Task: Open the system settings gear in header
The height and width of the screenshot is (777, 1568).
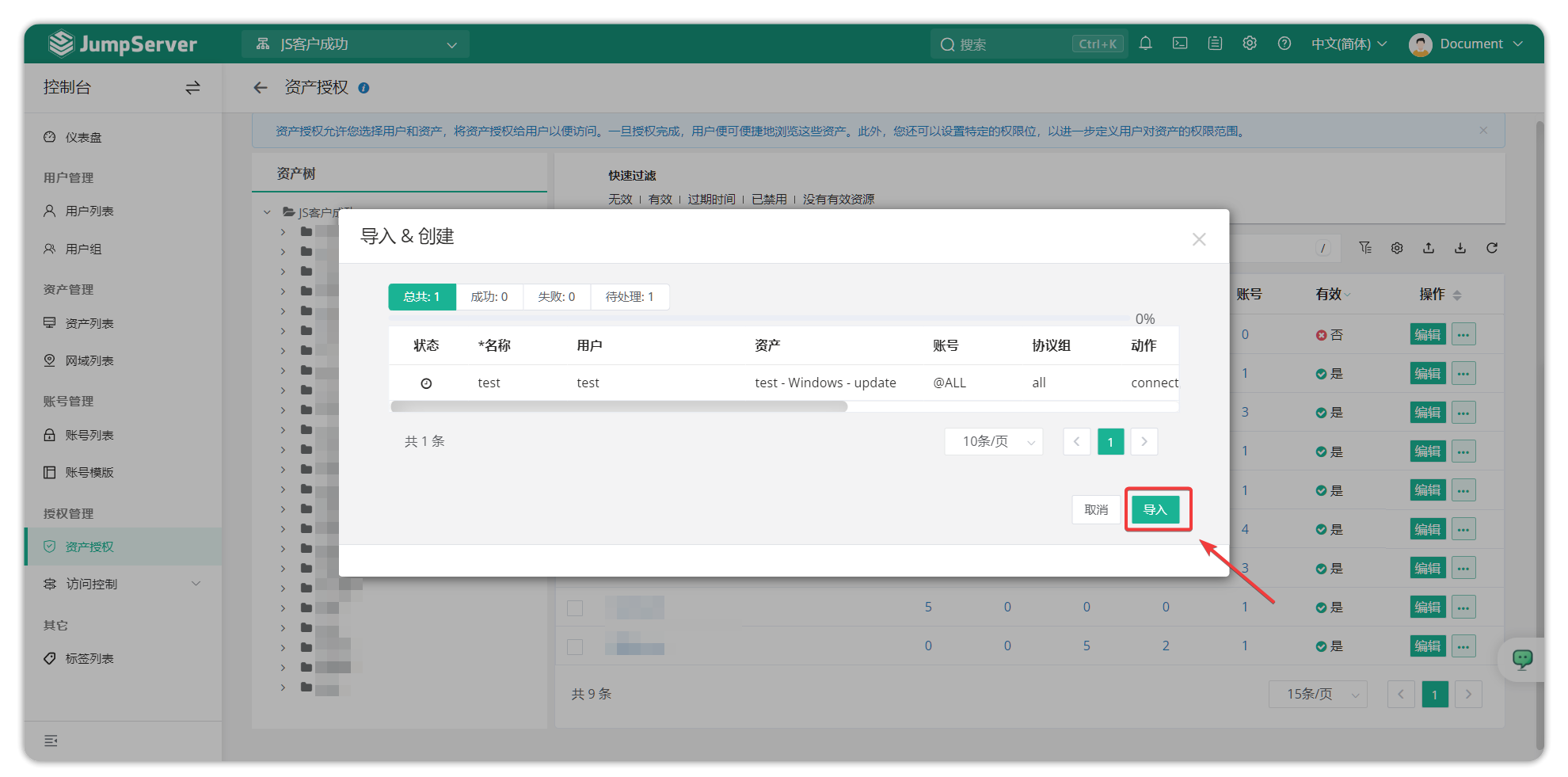Action: [1250, 44]
